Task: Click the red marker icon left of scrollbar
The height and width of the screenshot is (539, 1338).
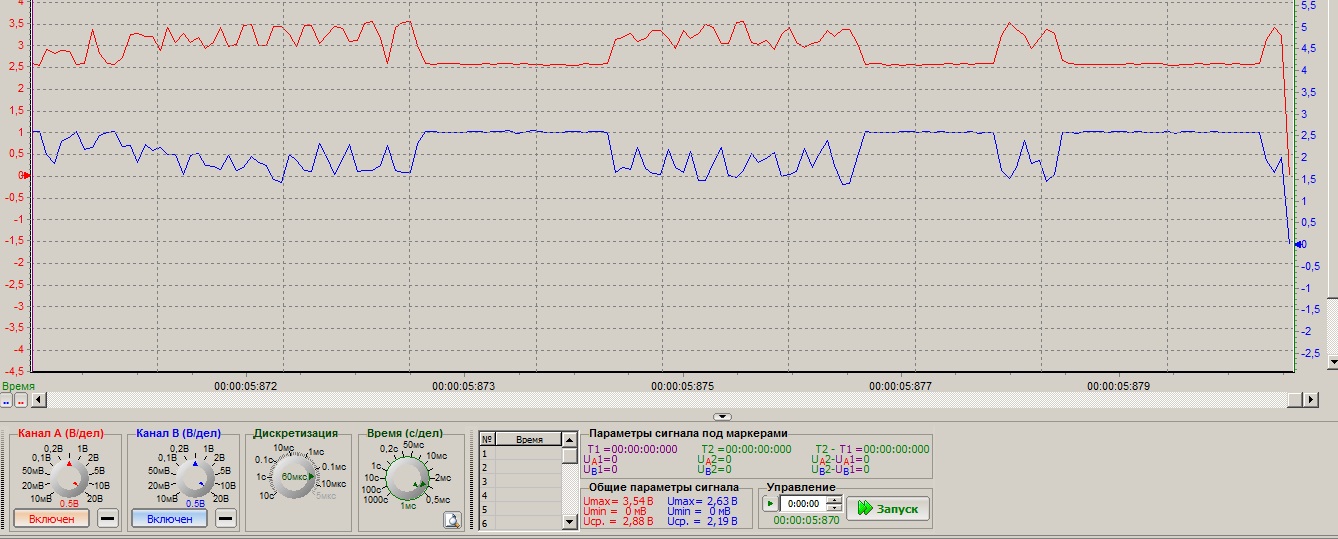Action: (x=21, y=400)
